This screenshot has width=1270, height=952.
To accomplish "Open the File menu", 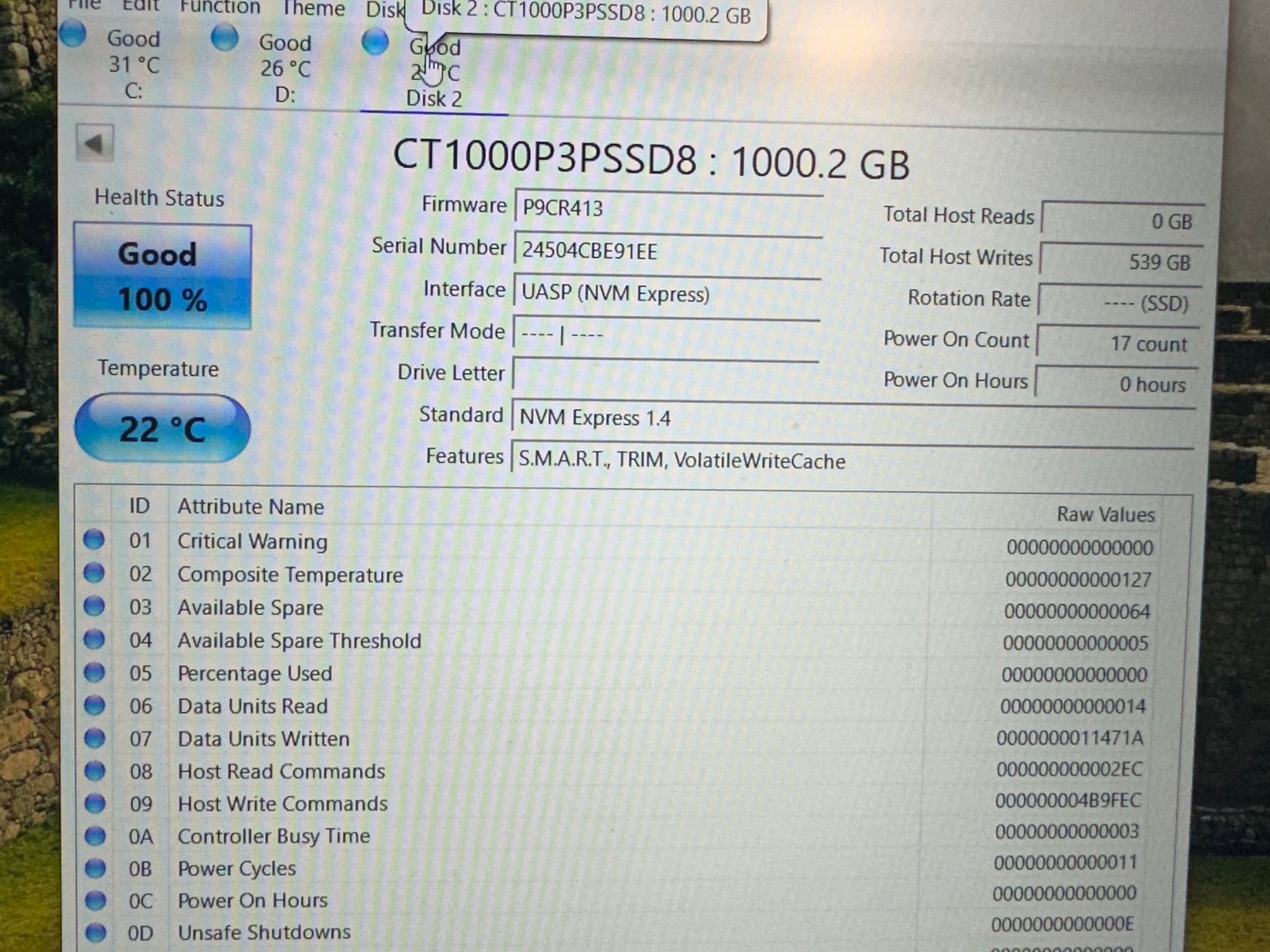I will (84, 5).
